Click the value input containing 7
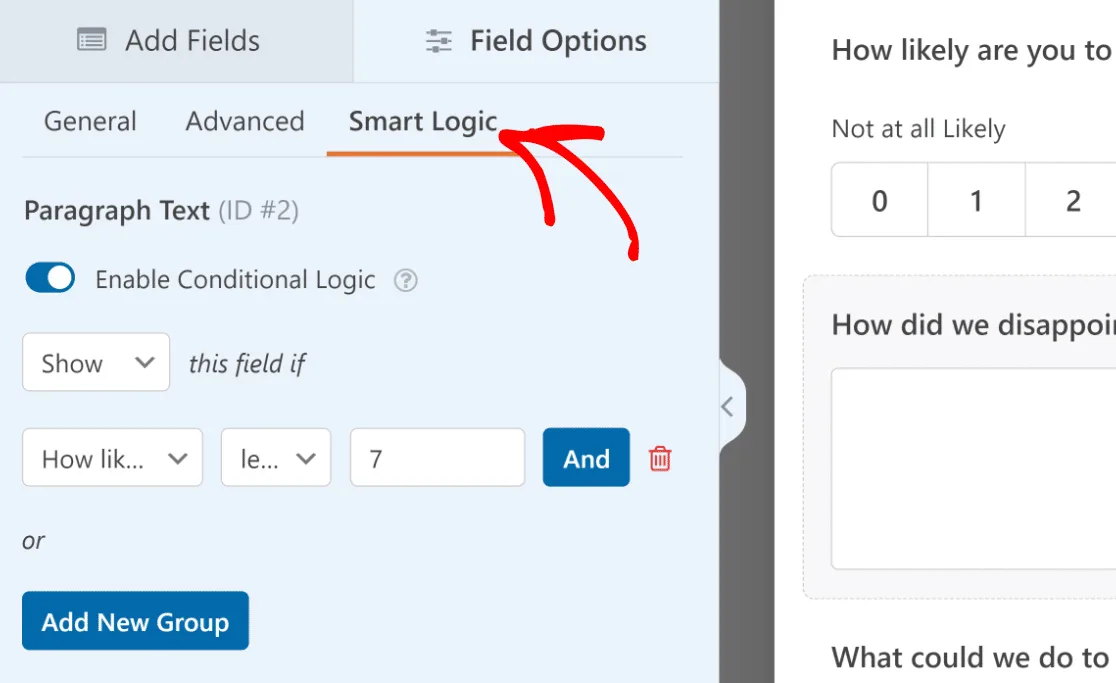 tap(438, 457)
